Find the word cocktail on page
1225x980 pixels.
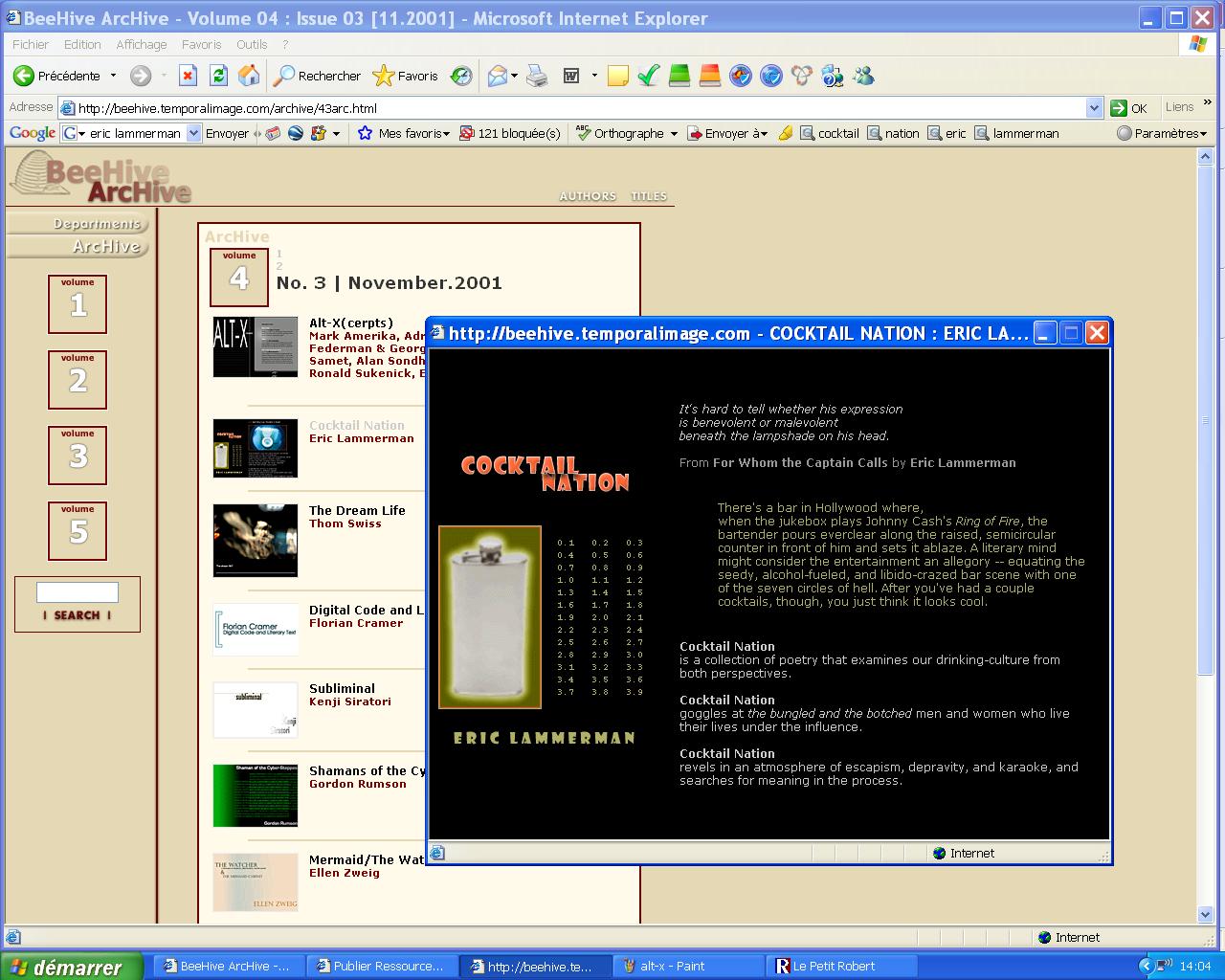pyautogui.click(x=830, y=134)
